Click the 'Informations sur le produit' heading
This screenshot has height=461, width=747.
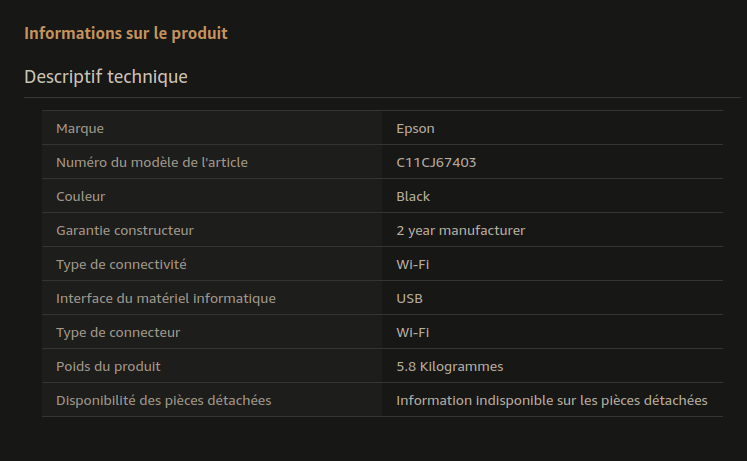coord(126,33)
